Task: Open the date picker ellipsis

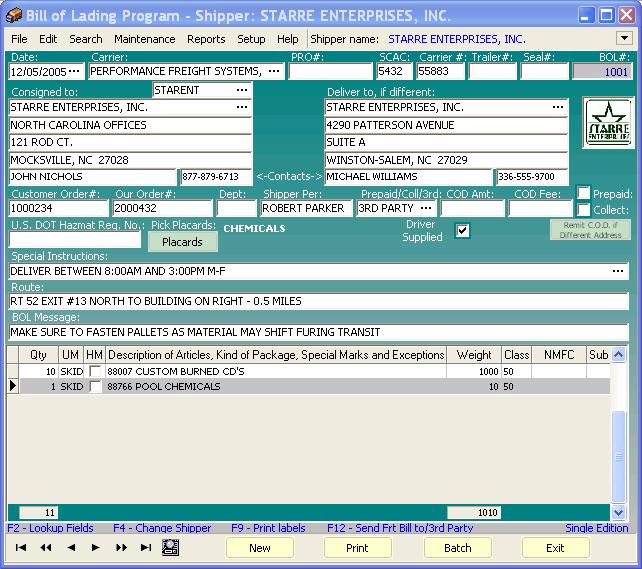Action: click(74, 71)
